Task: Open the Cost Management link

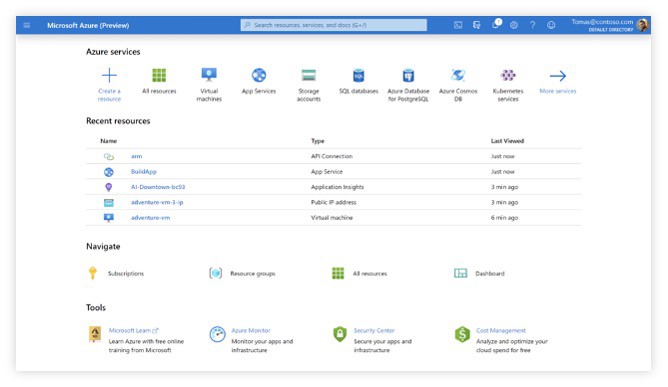Action: 501,330
